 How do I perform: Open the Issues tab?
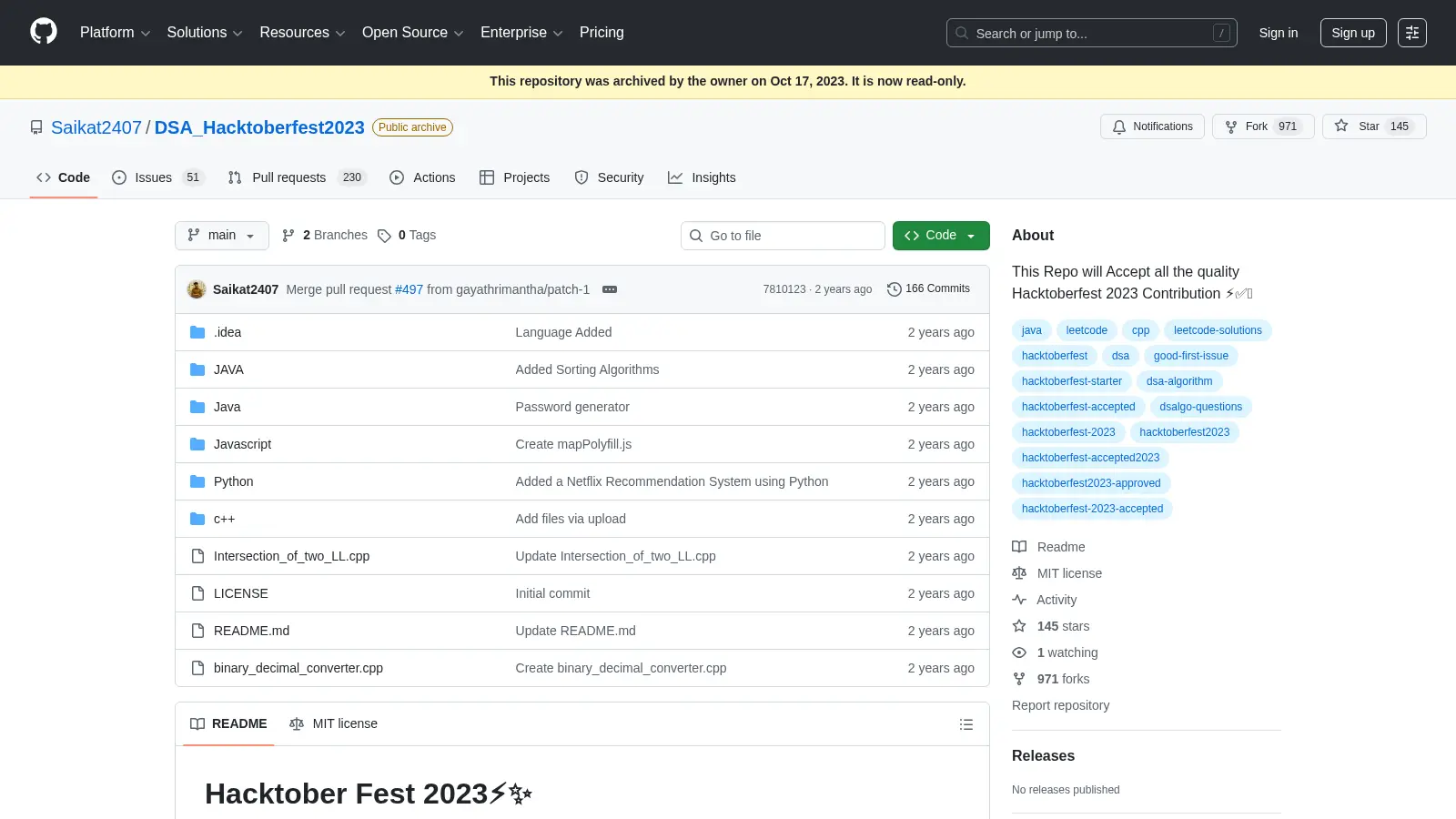click(158, 177)
